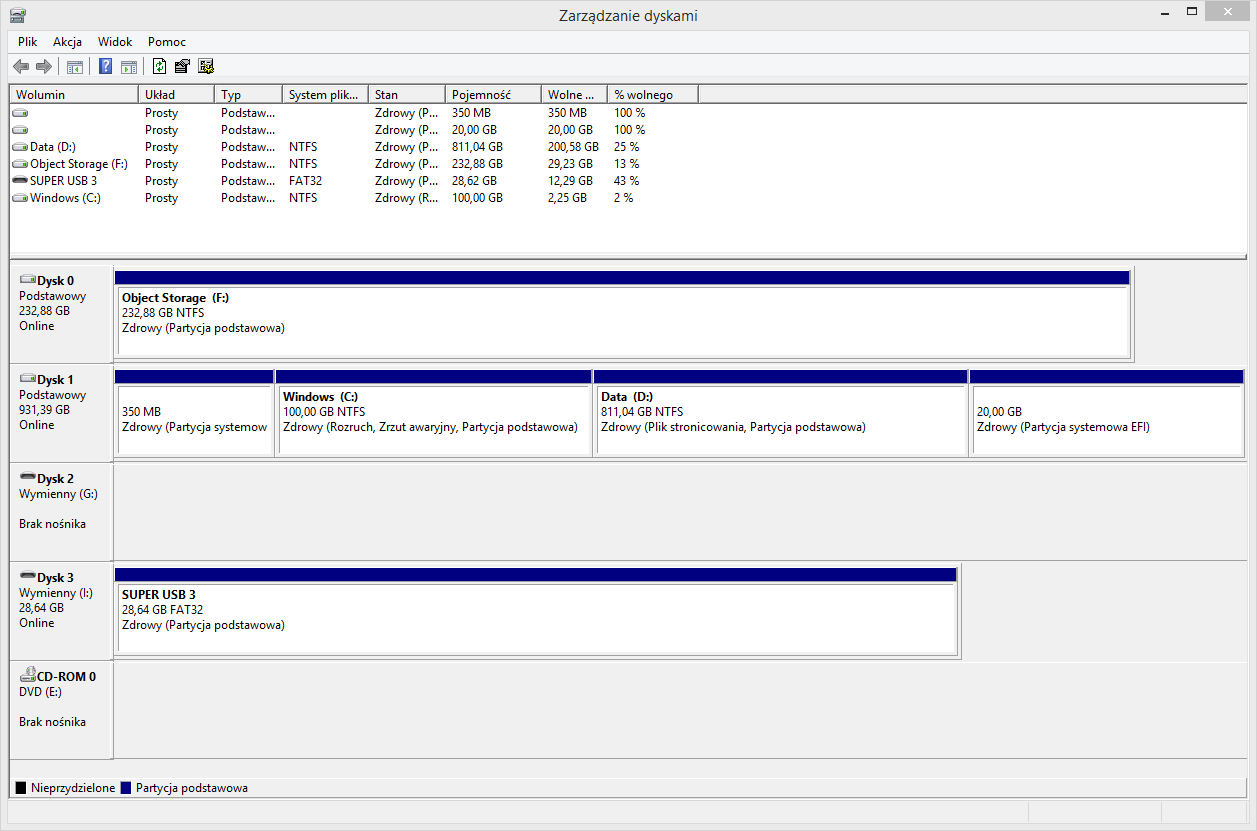Image resolution: width=1257 pixels, height=831 pixels.
Task: Open the Plik menu
Action: [27, 42]
